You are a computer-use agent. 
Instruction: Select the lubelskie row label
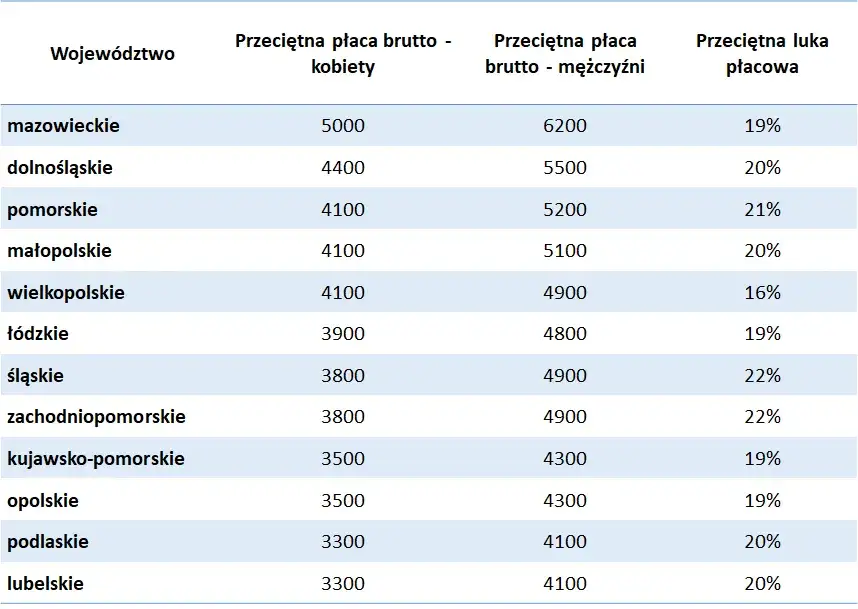[x=45, y=583]
